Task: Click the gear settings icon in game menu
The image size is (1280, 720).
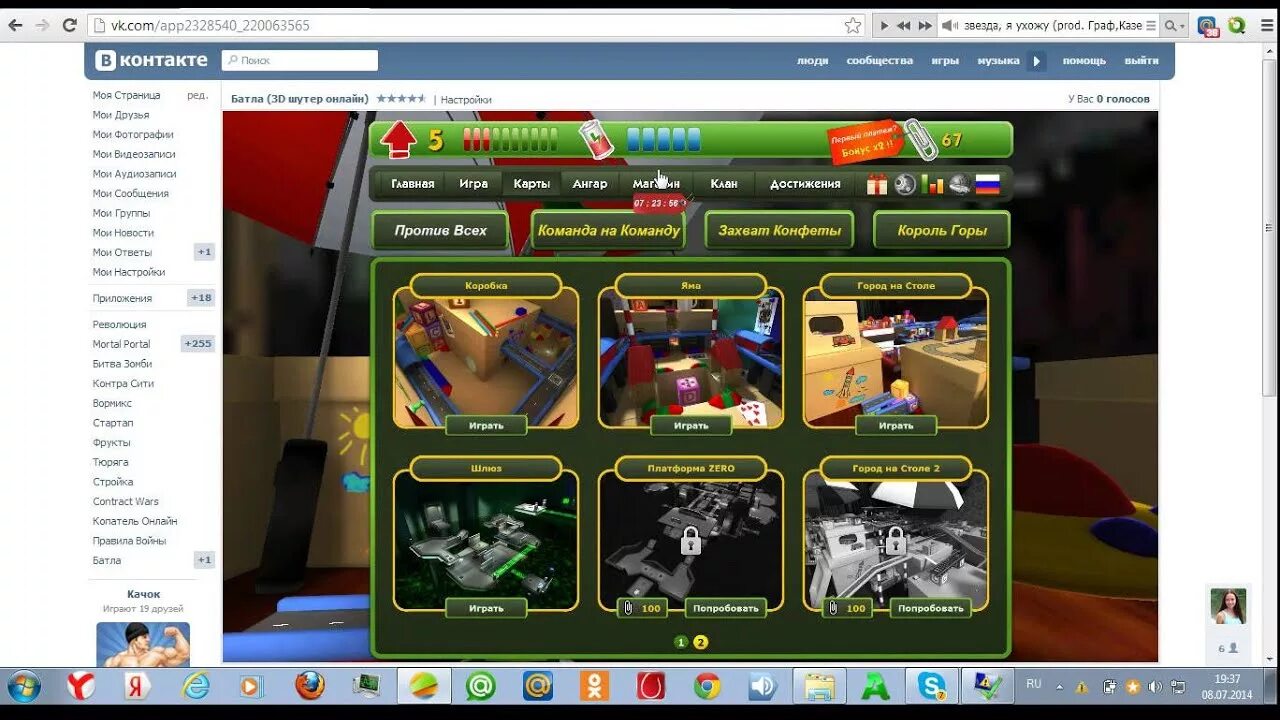Action: point(905,184)
